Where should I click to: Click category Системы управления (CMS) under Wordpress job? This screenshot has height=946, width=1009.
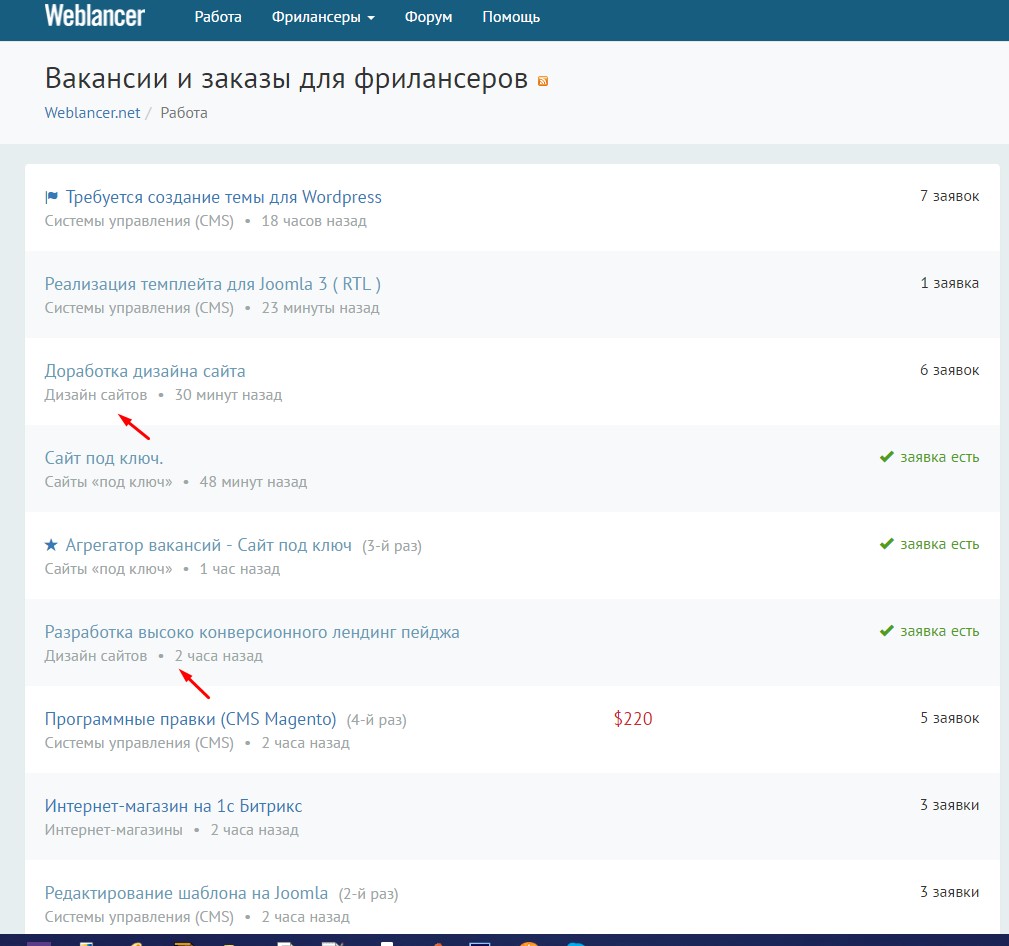[139, 221]
